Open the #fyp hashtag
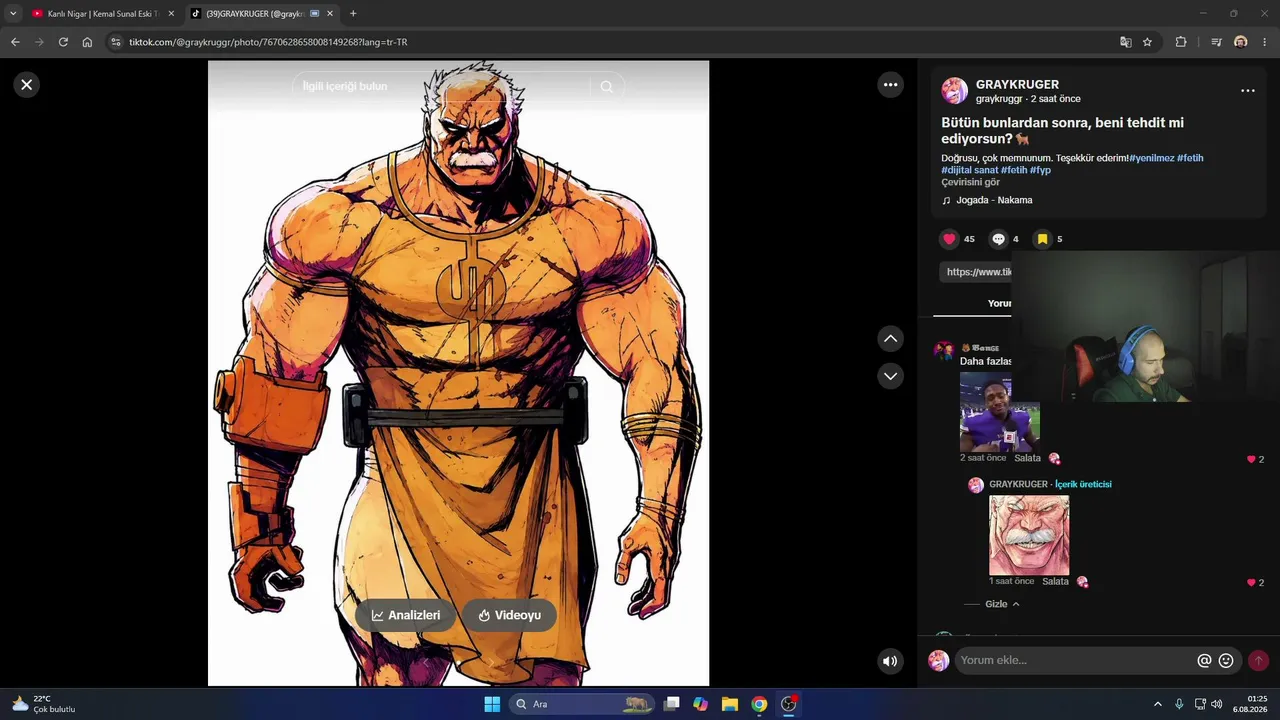This screenshot has width=1280, height=720. [1040, 170]
